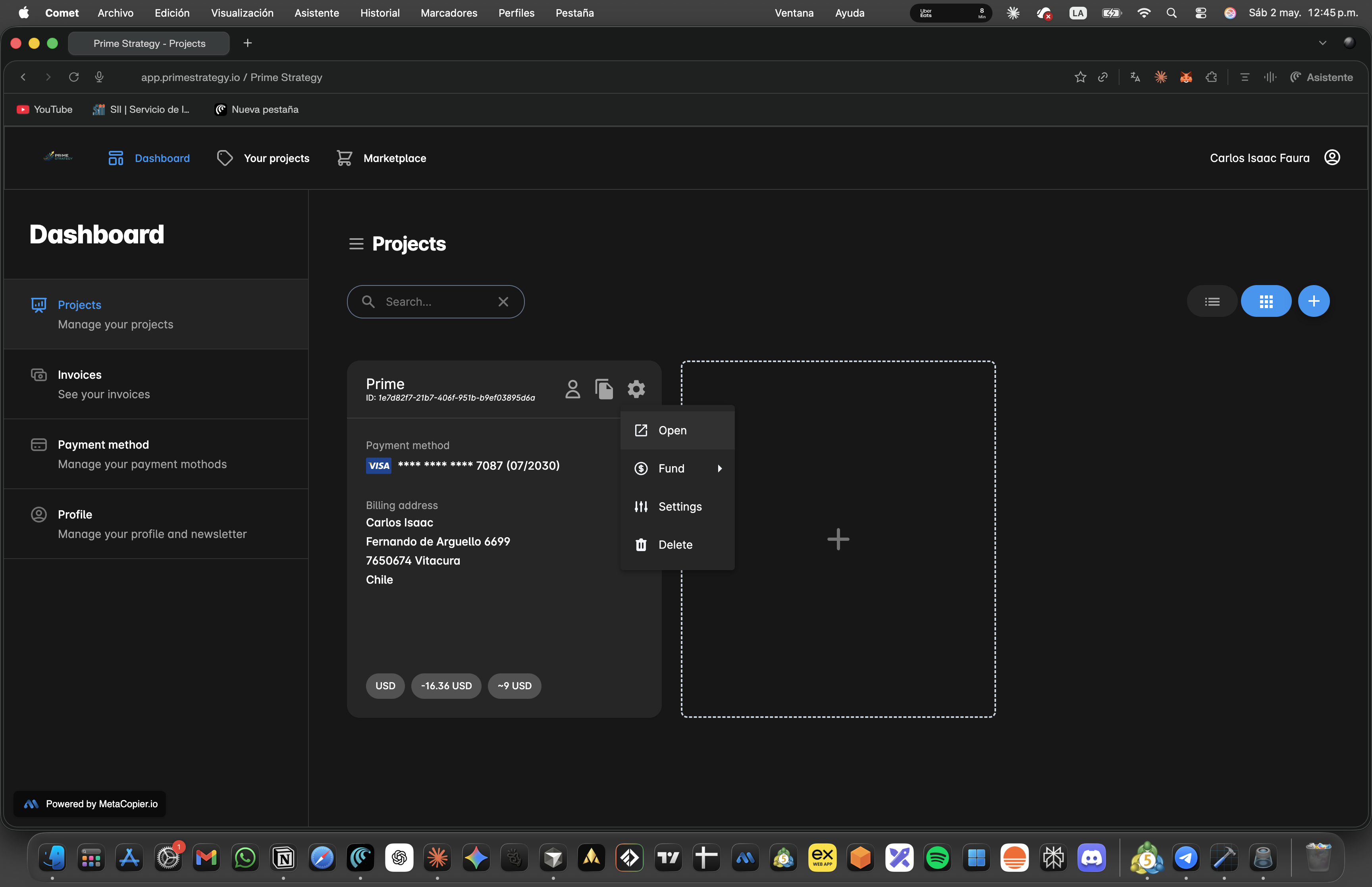Select the Prime Strategy - Projects browser tab
Screen dimensions: 1372x887
(149, 44)
